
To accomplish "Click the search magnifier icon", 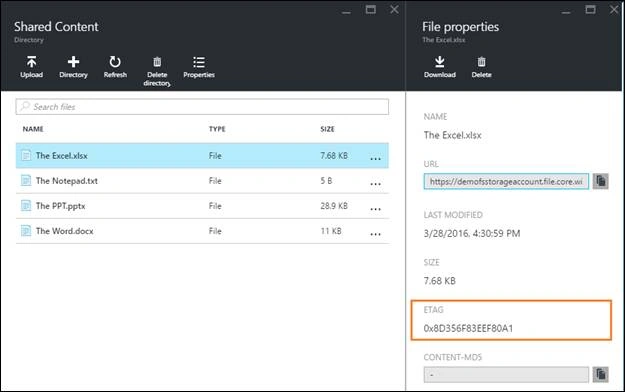I will tap(25, 106).
